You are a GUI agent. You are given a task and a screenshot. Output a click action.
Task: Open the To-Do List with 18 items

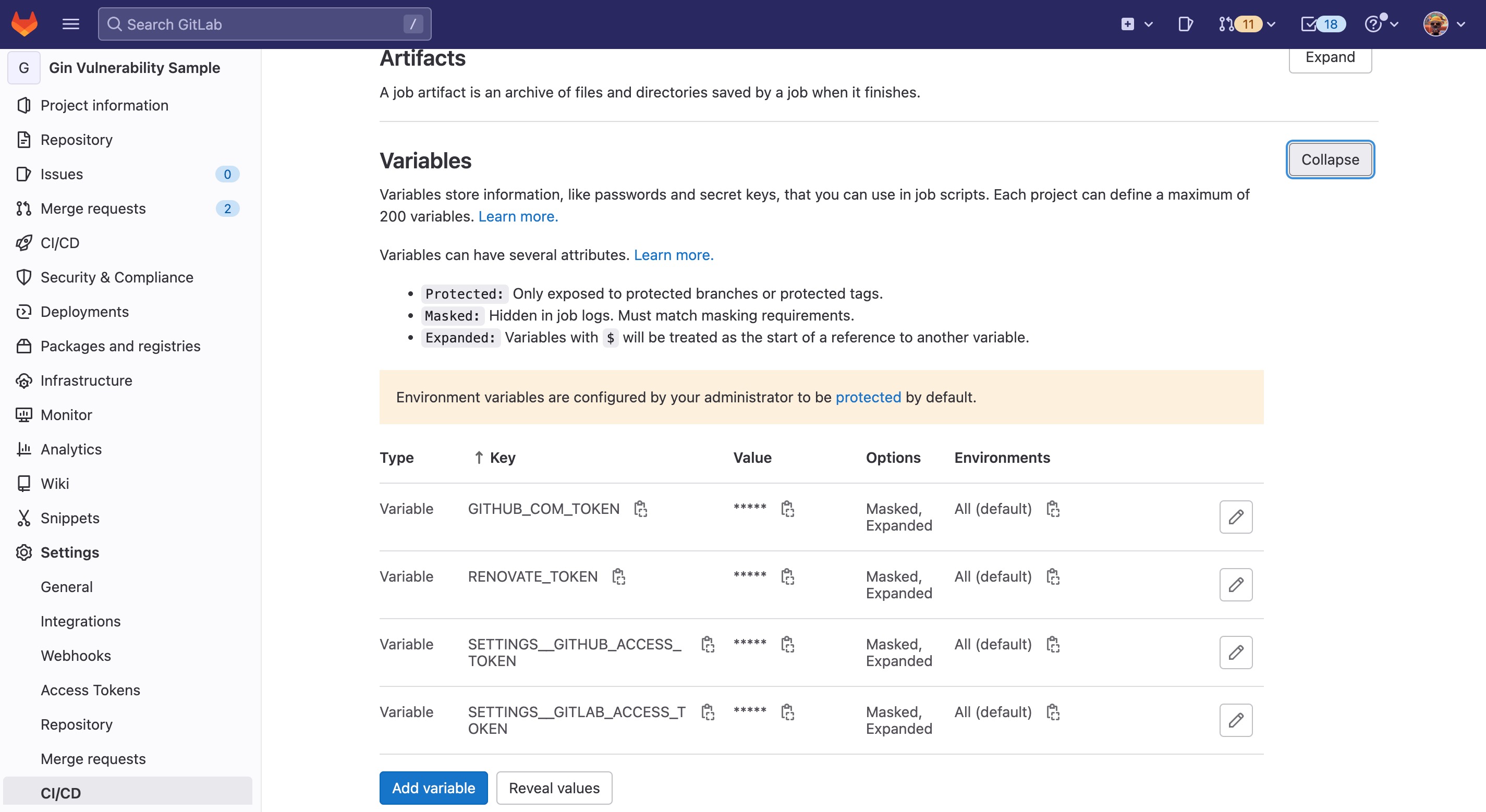click(x=1322, y=24)
